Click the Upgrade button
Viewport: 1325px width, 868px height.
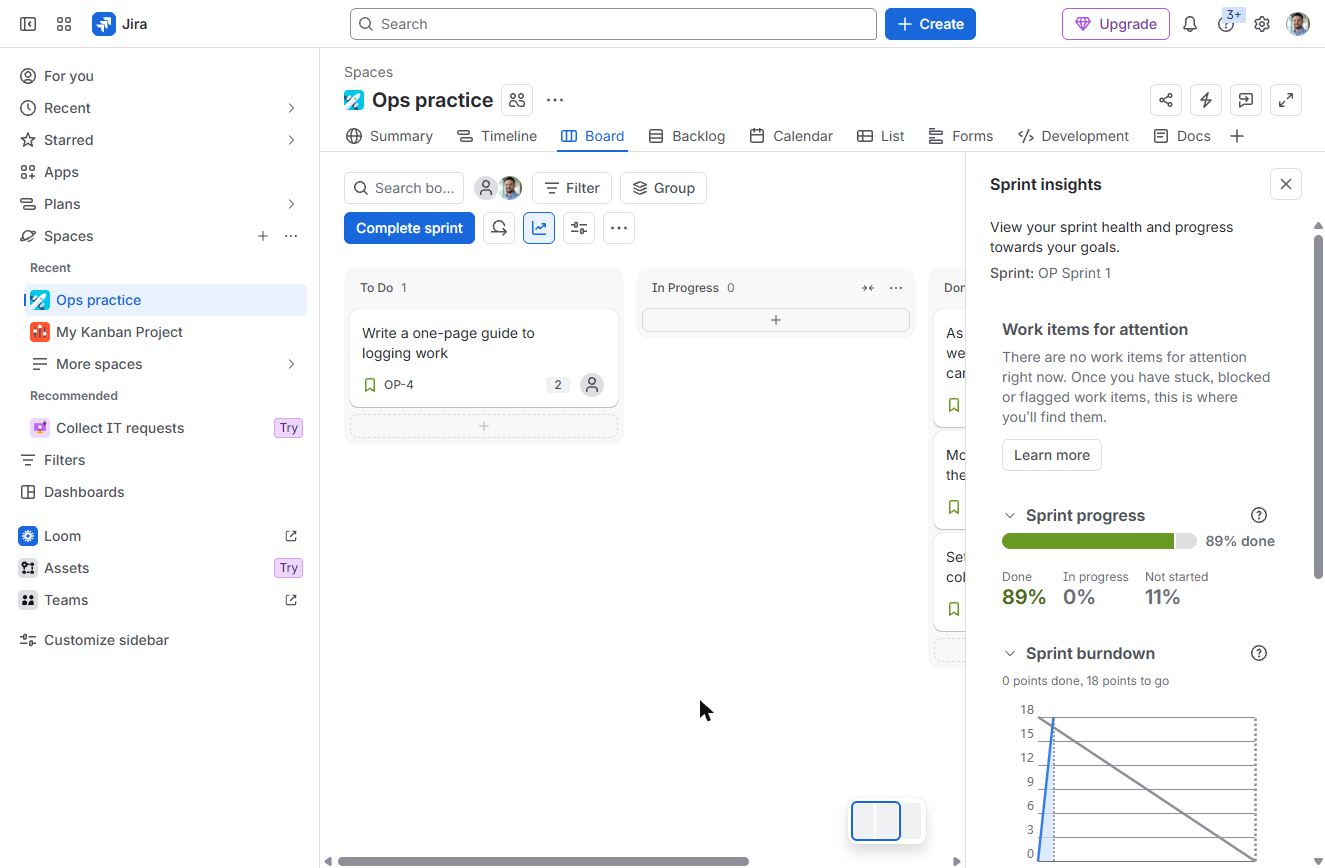(x=1116, y=24)
